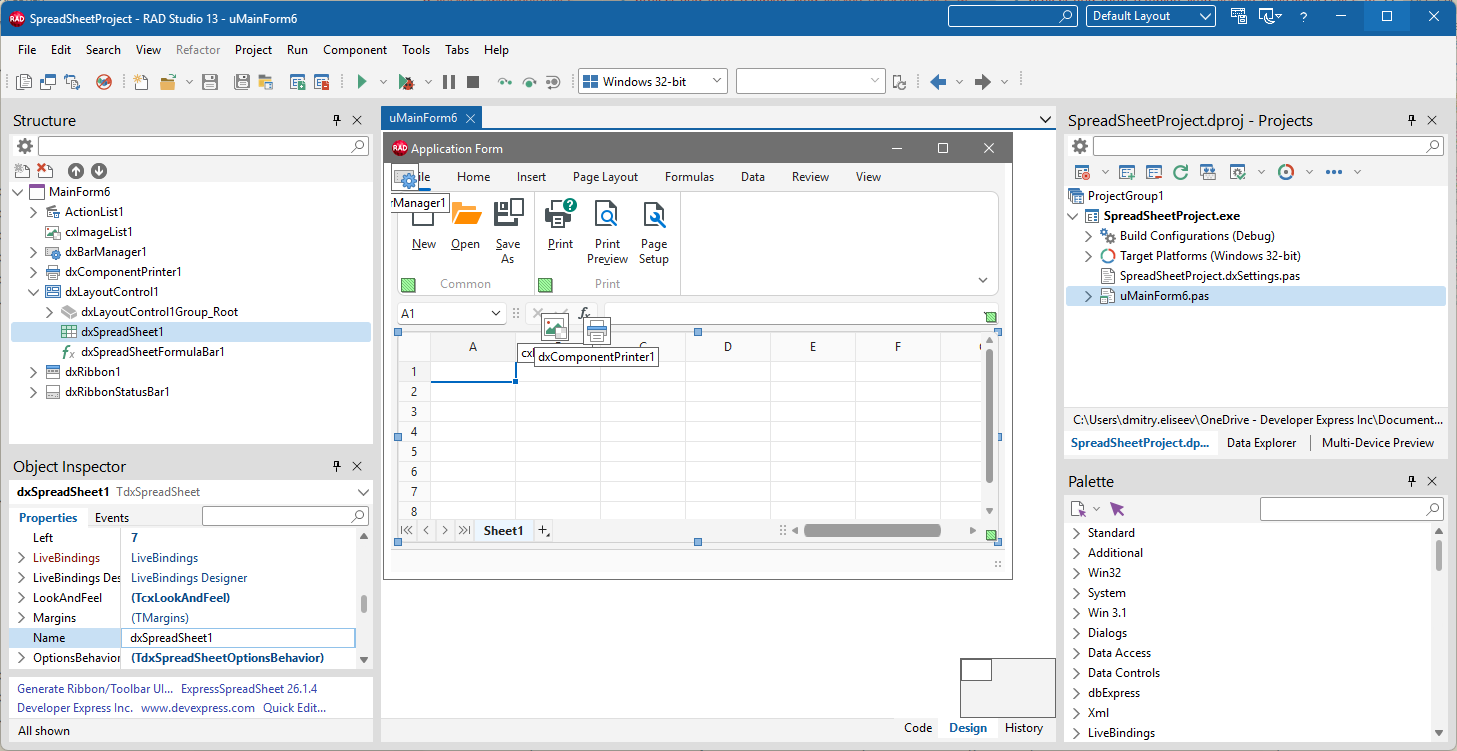
Task: Click the Forward navigation arrow in toolbar
Action: (x=983, y=82)
